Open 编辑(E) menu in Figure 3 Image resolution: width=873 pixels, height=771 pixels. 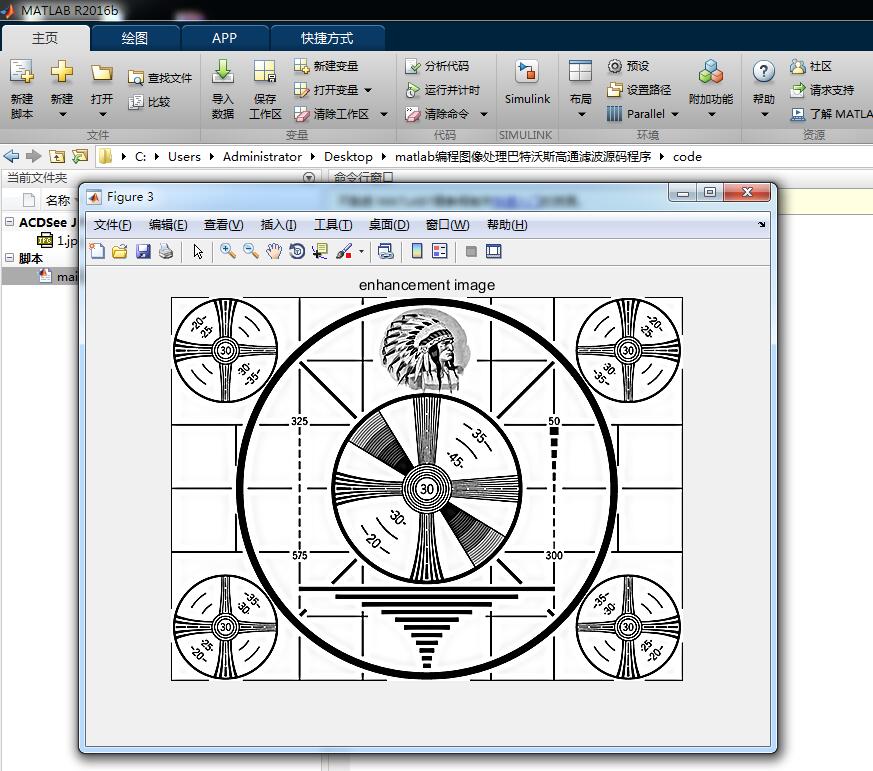click(x=168, y=225)
